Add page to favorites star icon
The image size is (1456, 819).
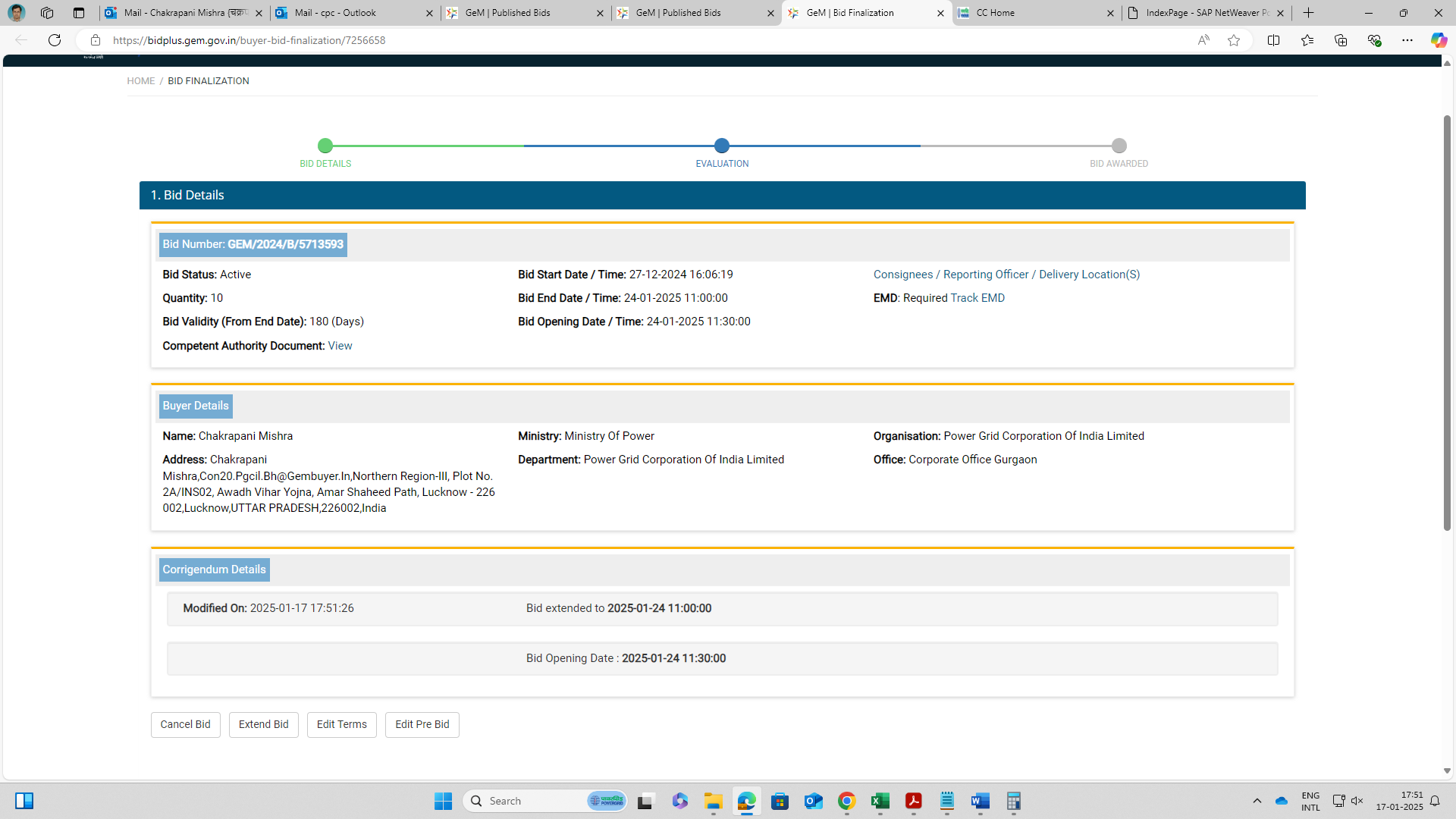pos(1234,40)
